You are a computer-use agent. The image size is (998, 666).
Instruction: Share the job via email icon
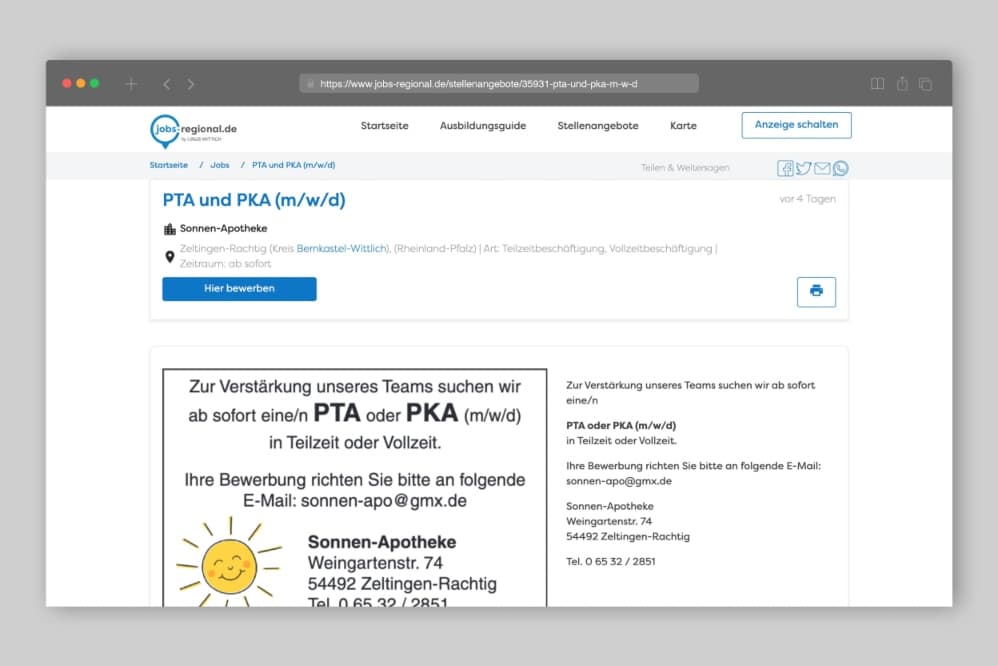pos(822,168)
